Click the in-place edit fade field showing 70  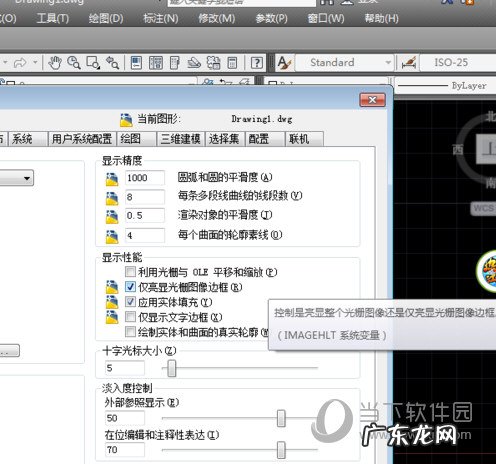pos(125,450)
